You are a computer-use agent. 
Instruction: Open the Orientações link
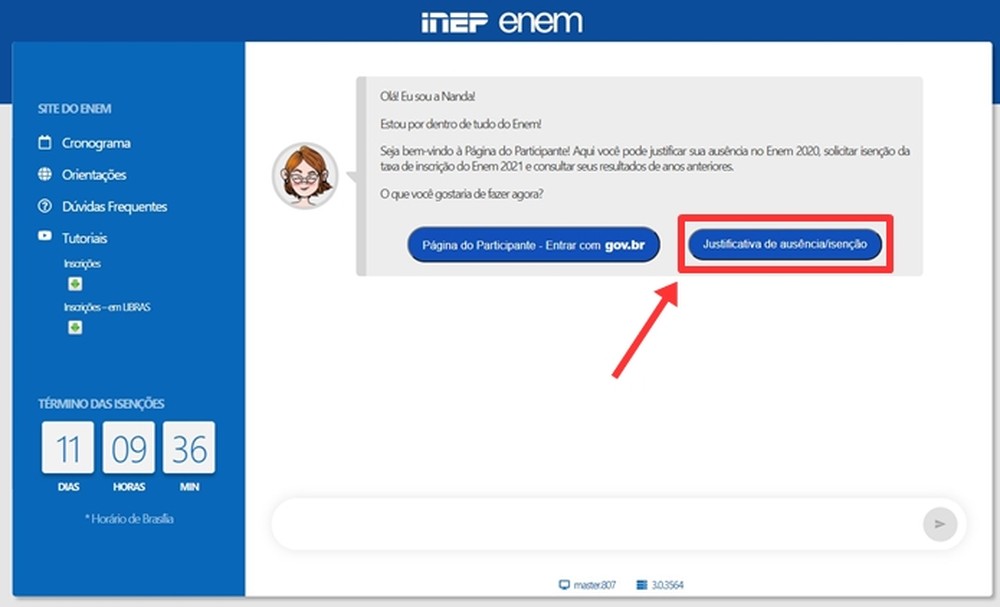(x=94, y=175)
